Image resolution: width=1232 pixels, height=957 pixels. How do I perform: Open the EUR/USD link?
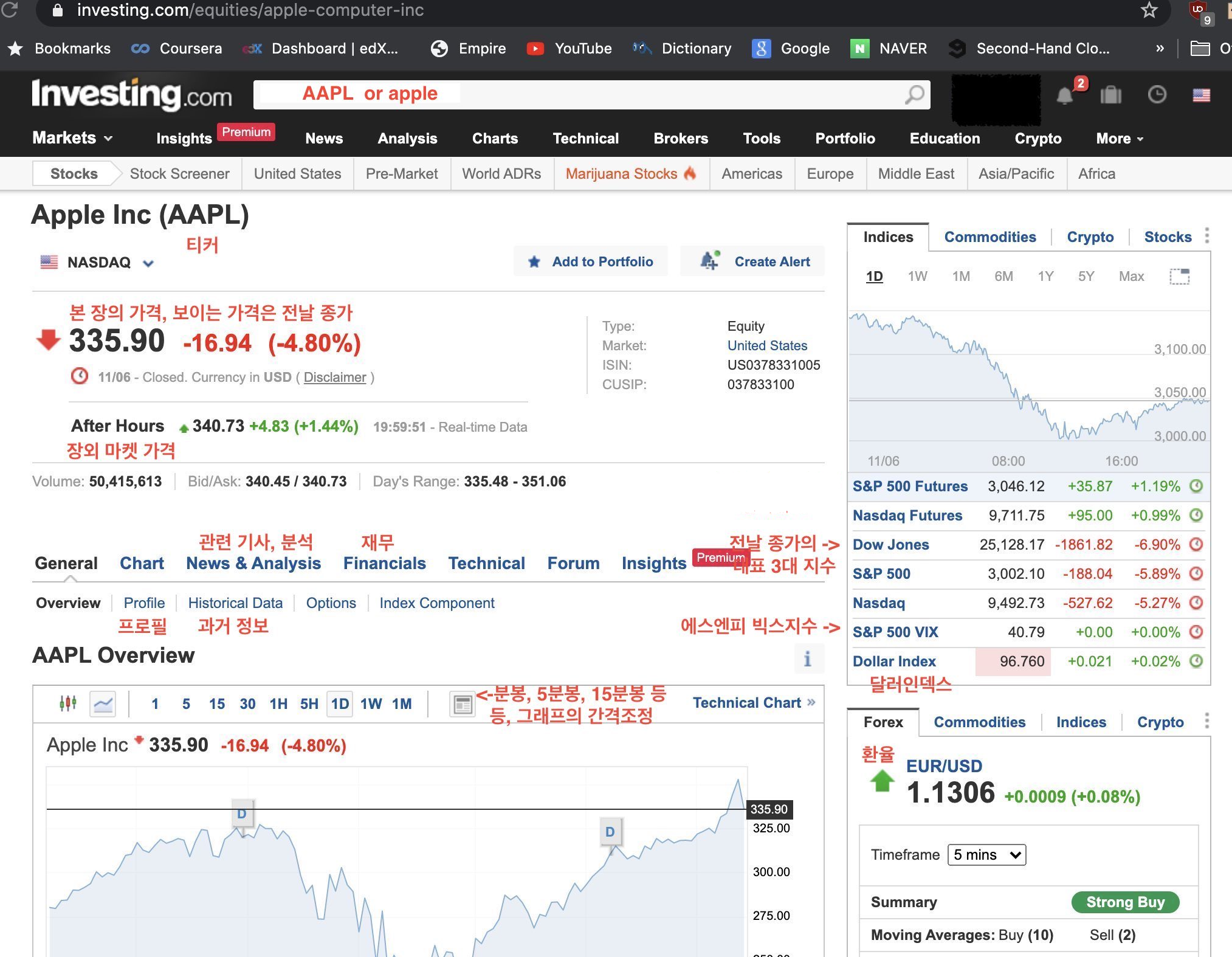pos(944,765)
